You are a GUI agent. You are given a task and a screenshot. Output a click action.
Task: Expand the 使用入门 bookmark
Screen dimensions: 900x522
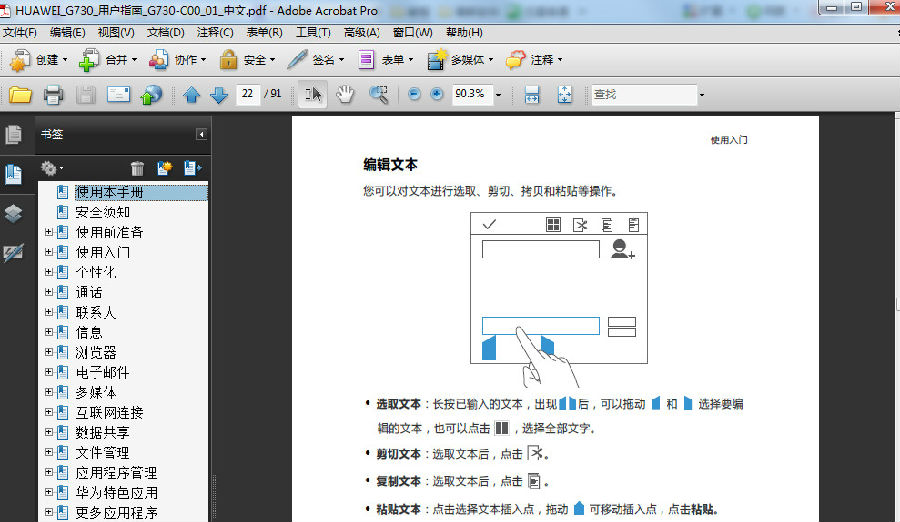(49, 252)
